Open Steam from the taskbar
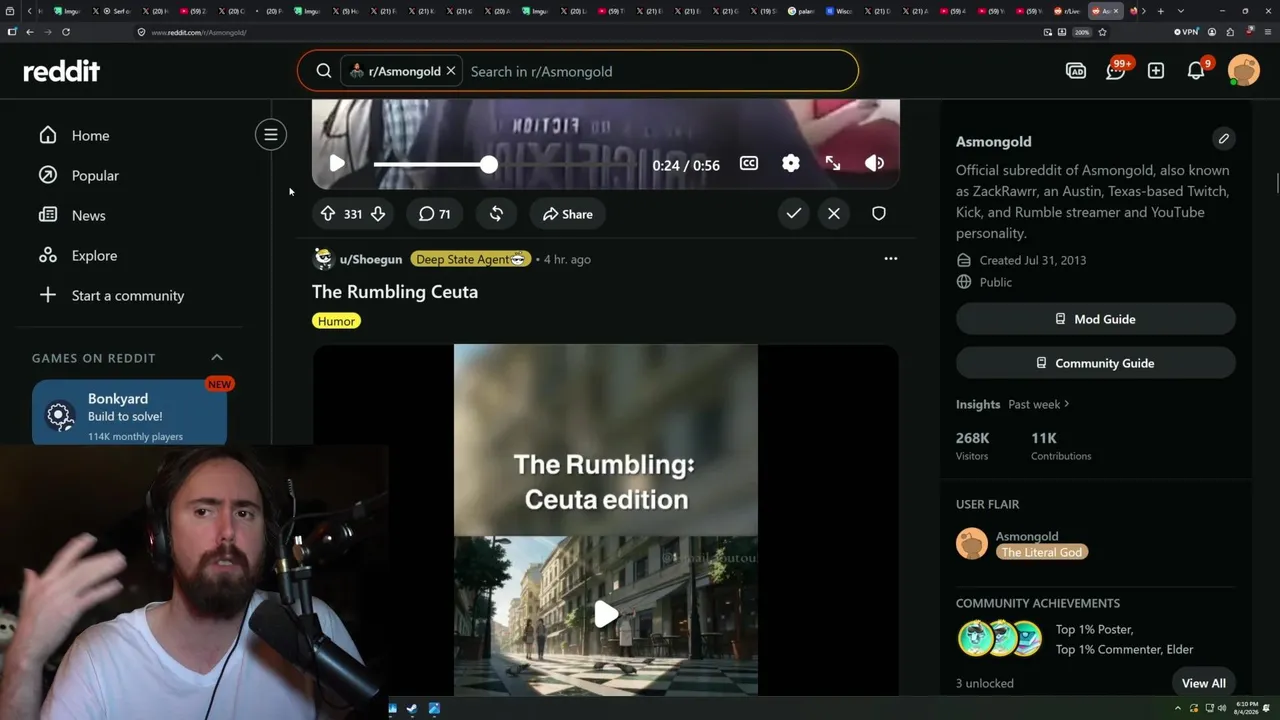 (412, 709)
